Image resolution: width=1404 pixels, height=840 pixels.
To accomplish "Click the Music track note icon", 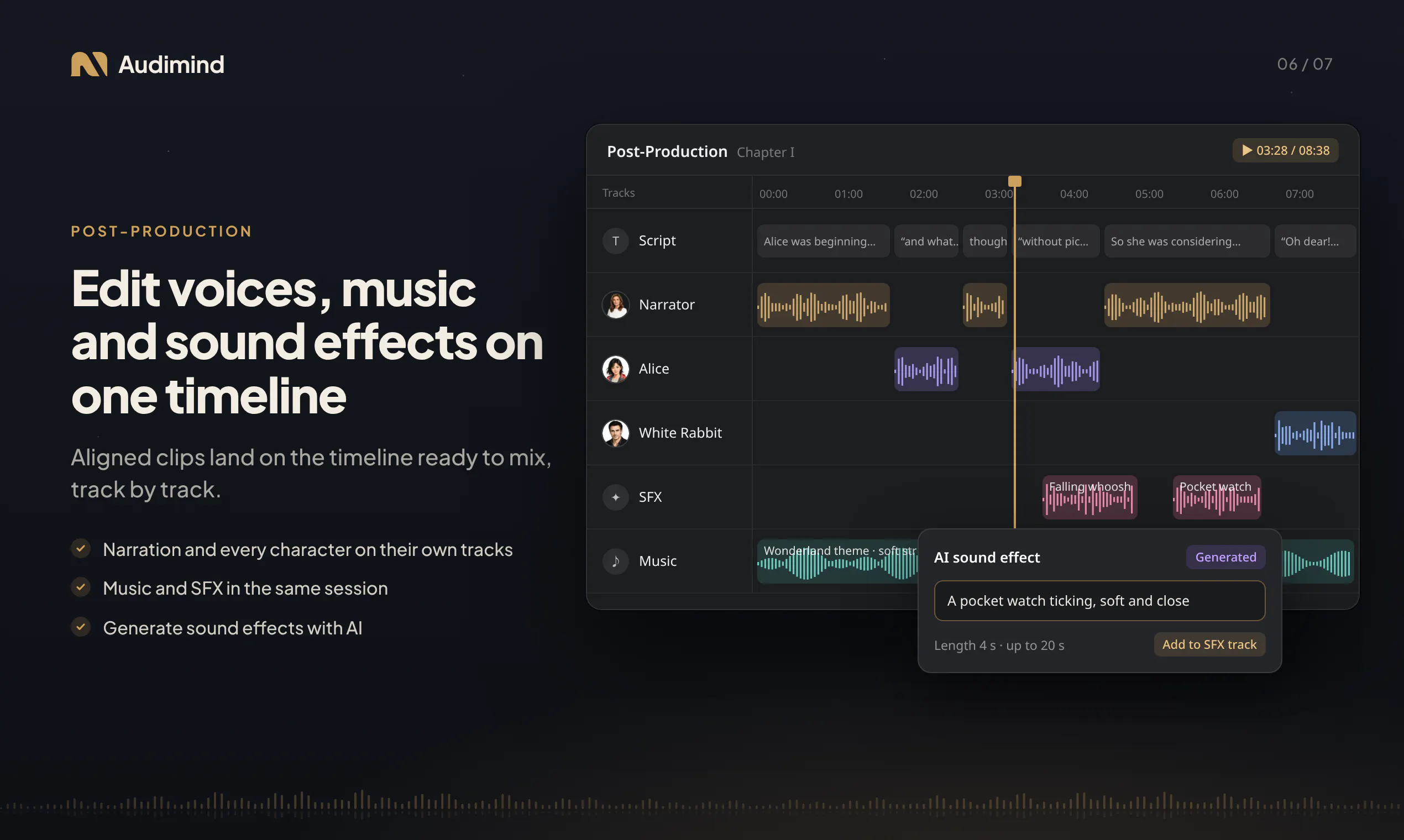I will [615, 561].
